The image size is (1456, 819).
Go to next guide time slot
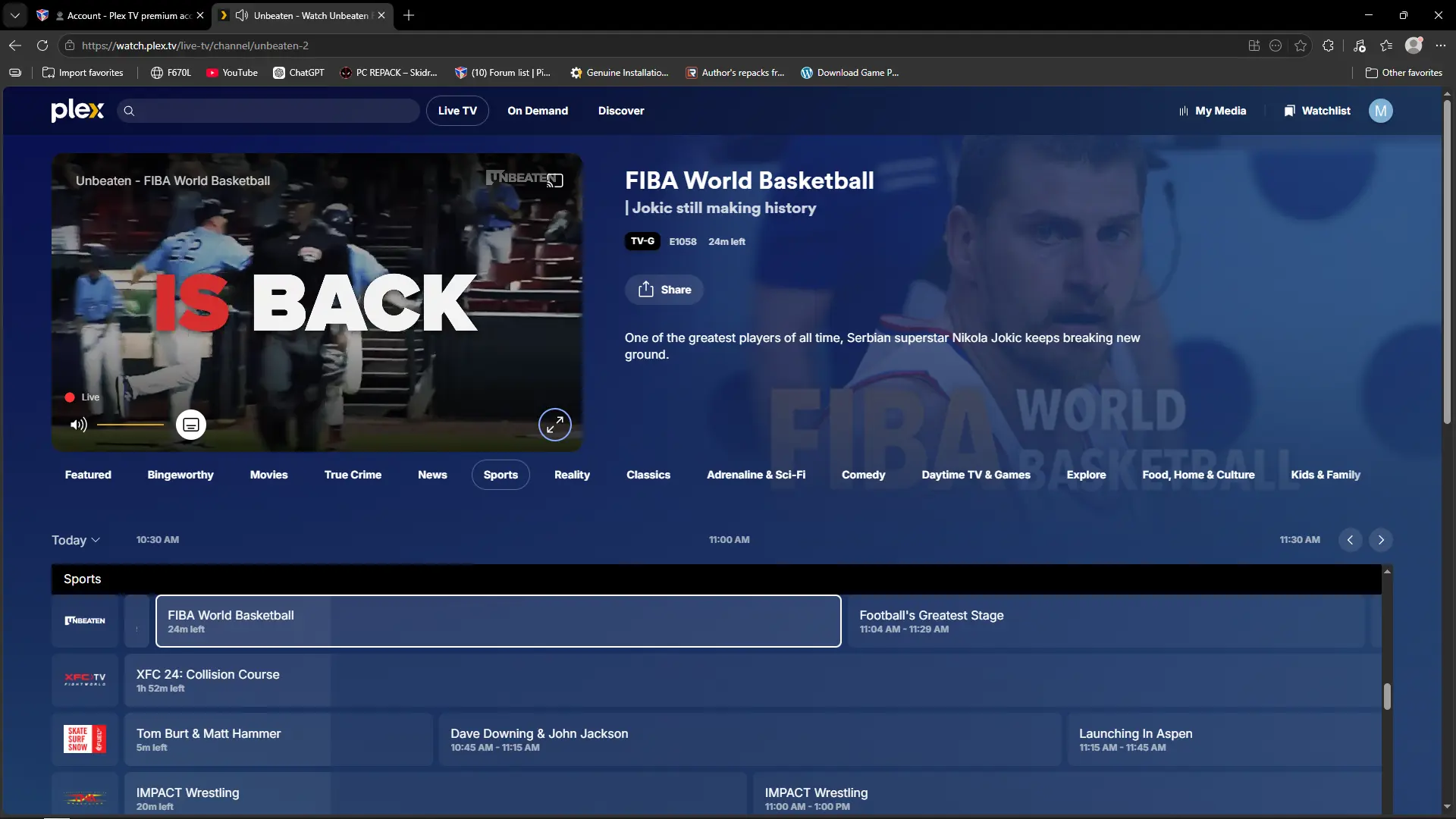pos(1381,540)
